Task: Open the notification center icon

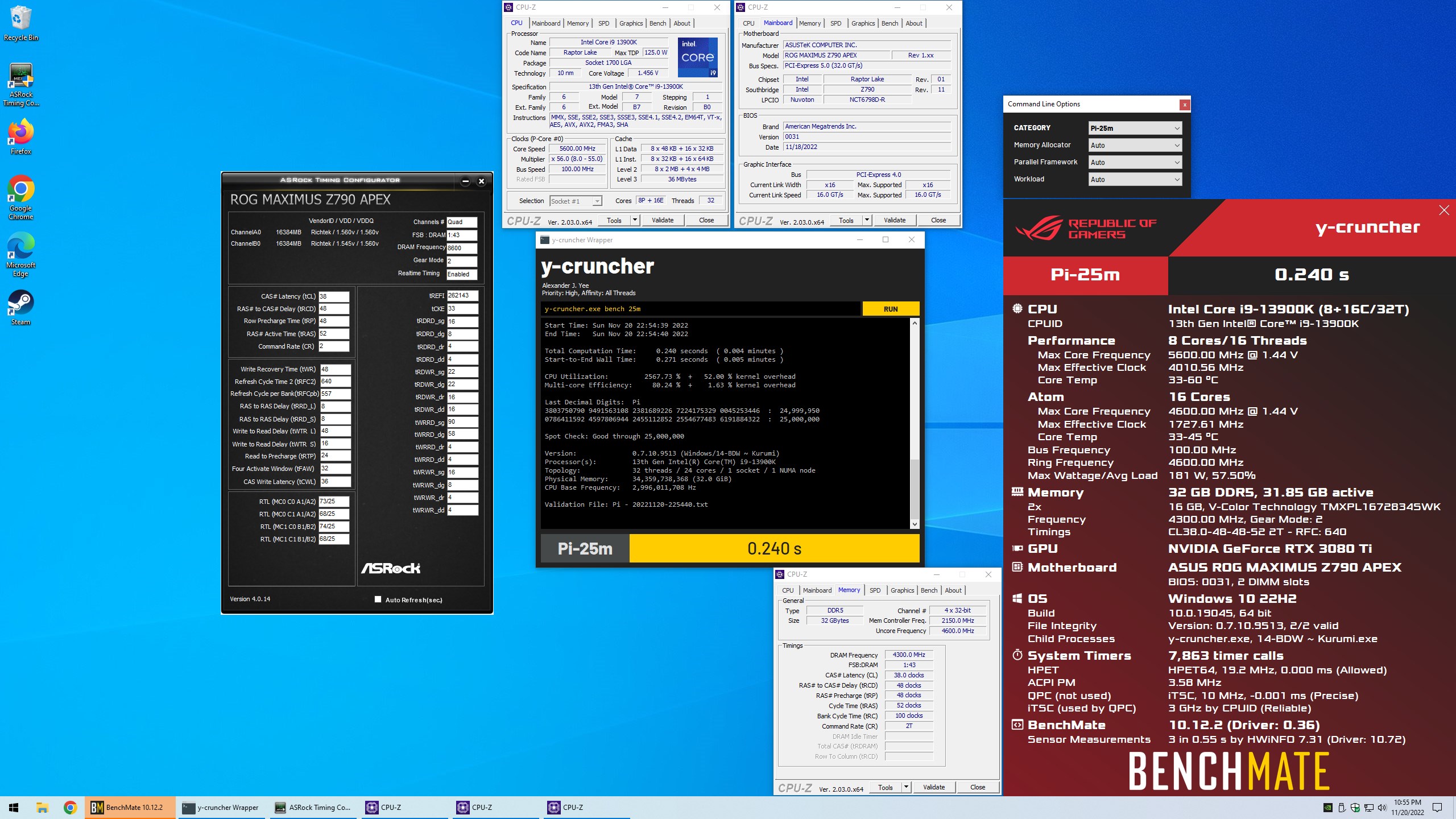Action: pos(1437,807)
